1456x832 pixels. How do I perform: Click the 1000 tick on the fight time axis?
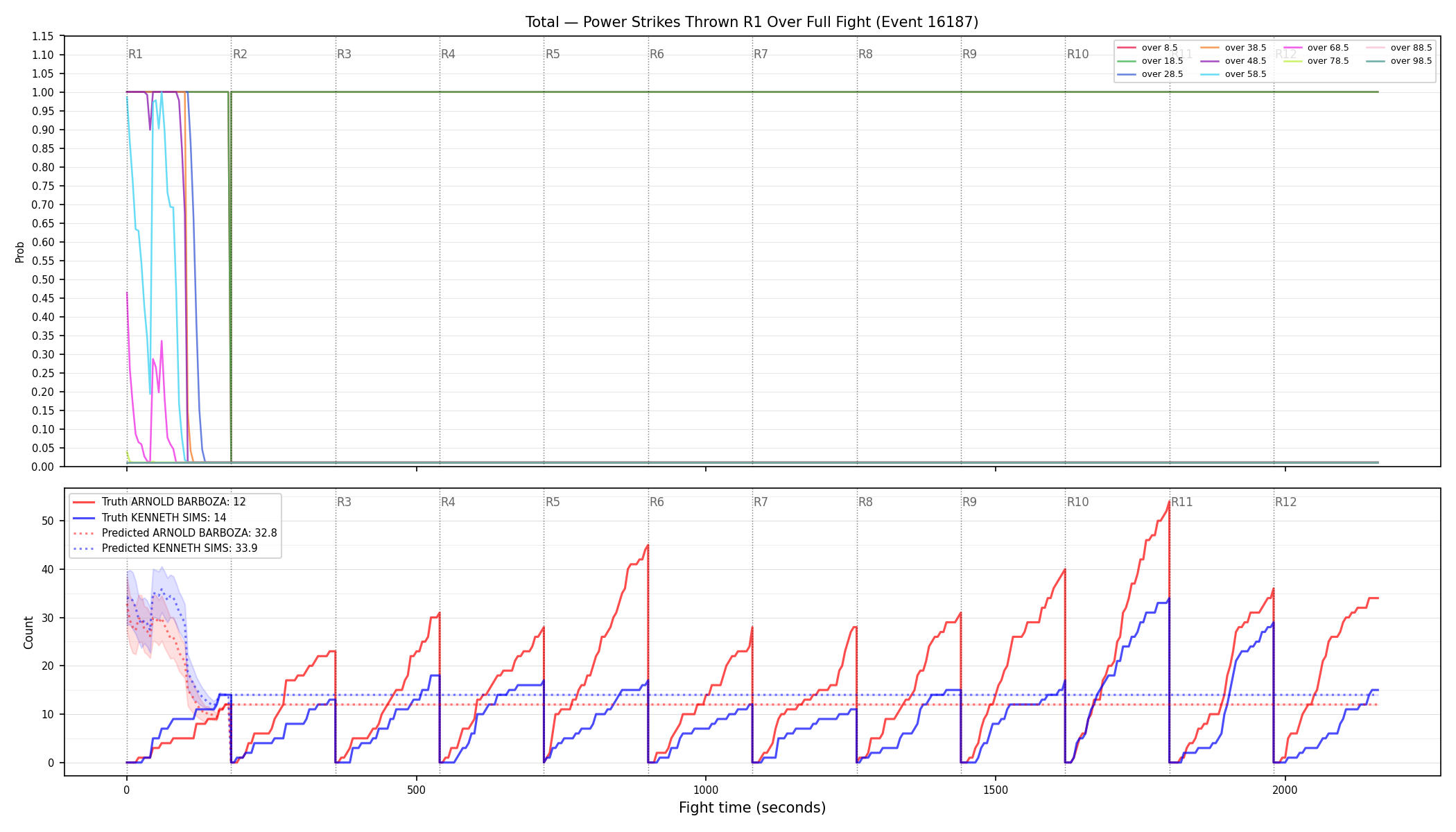tap(706, 790)
